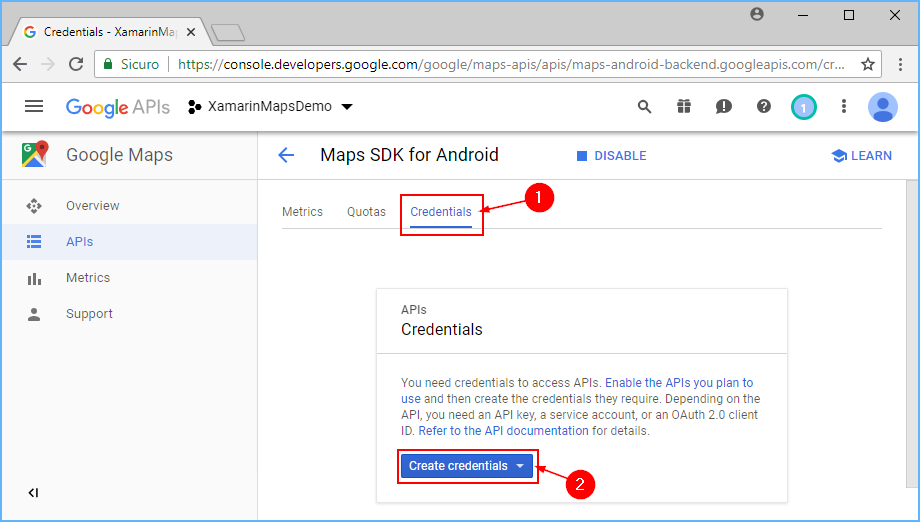Image resolution: width=920 pixels, height=522 pixels.
Task: Open the notifications badge showing 1
Action: (803, 107)
